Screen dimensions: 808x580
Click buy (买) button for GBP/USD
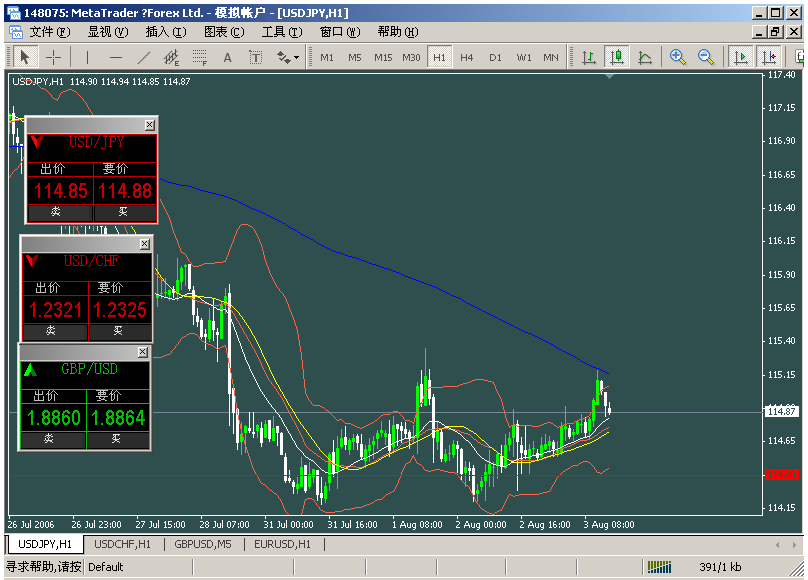click(x=116, y=438)
